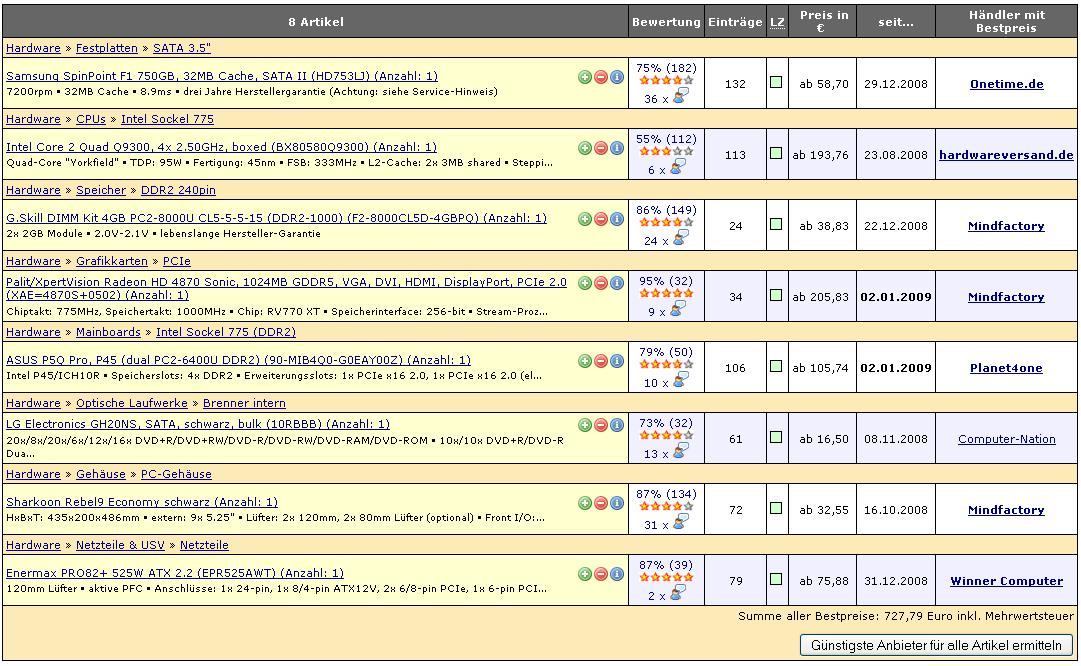Visit Onetime.de dealer link
This screenshot has width=1081, height=666.
pos(1007,84)
